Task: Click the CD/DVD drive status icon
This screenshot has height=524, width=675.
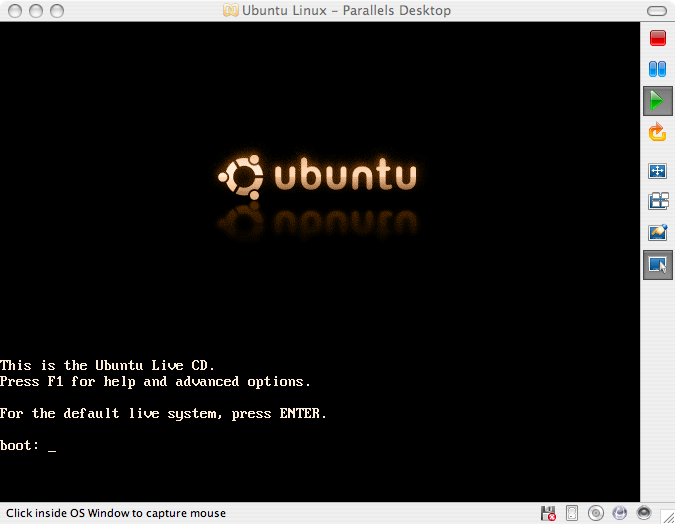Action: (x=596, y=513)
